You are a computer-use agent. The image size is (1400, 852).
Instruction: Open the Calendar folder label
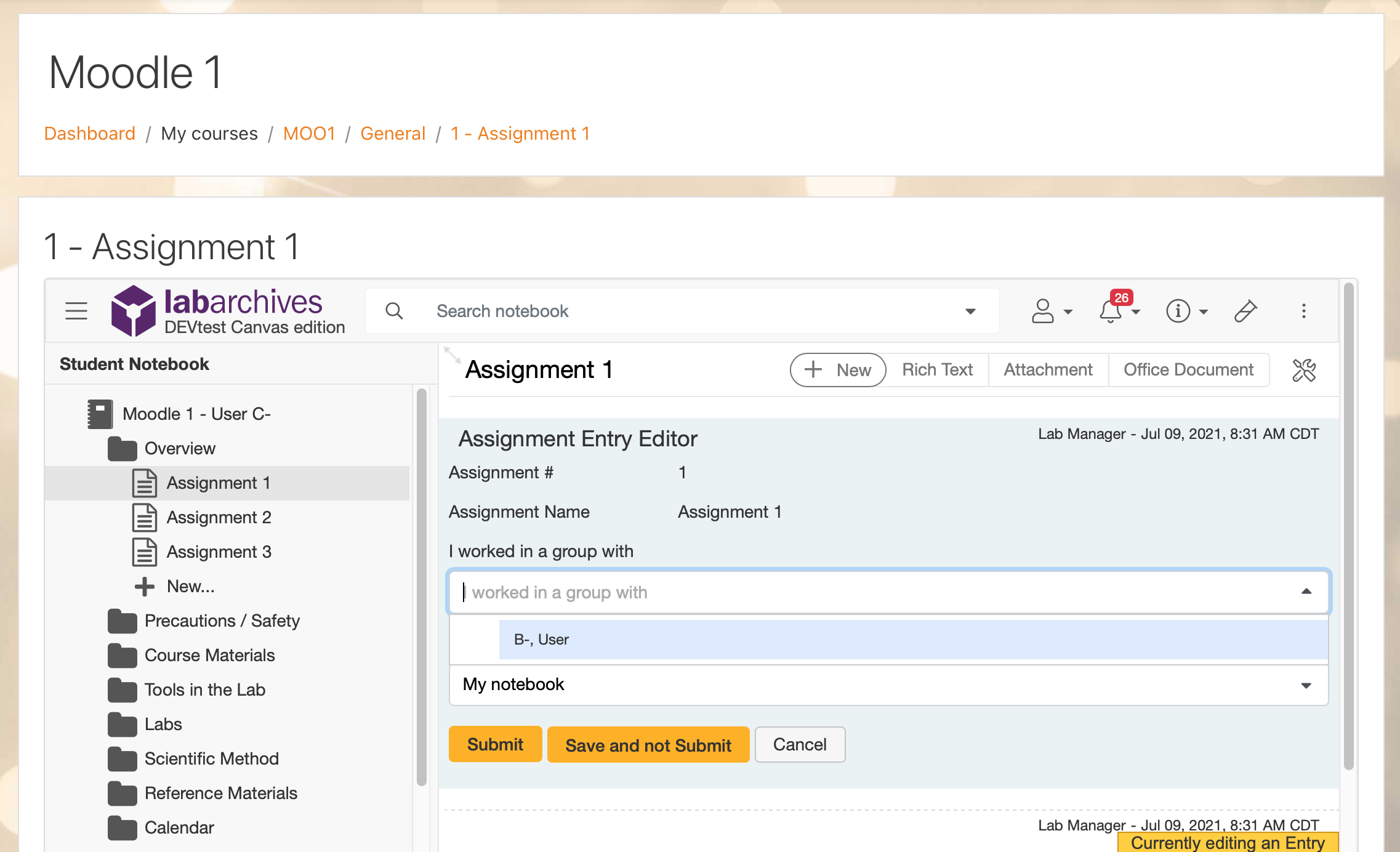179,828
